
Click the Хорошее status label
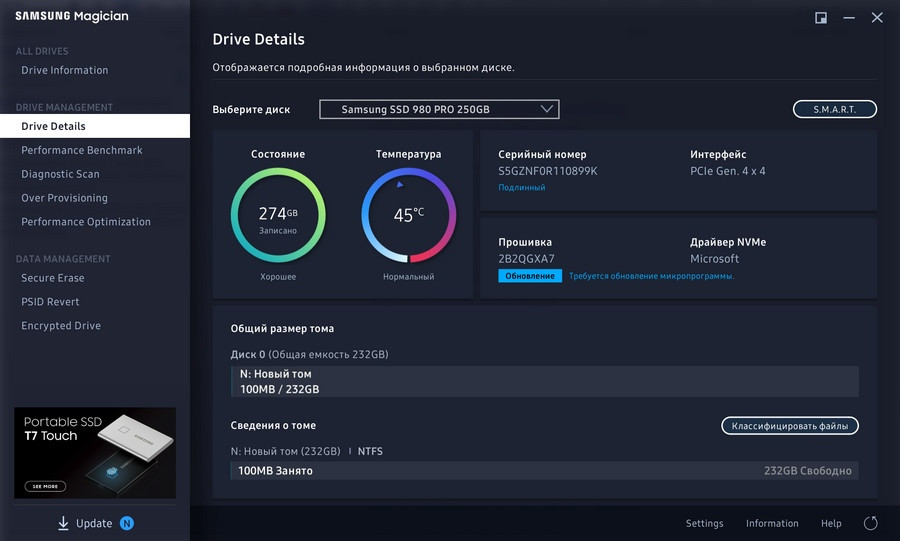coord(278,277)
